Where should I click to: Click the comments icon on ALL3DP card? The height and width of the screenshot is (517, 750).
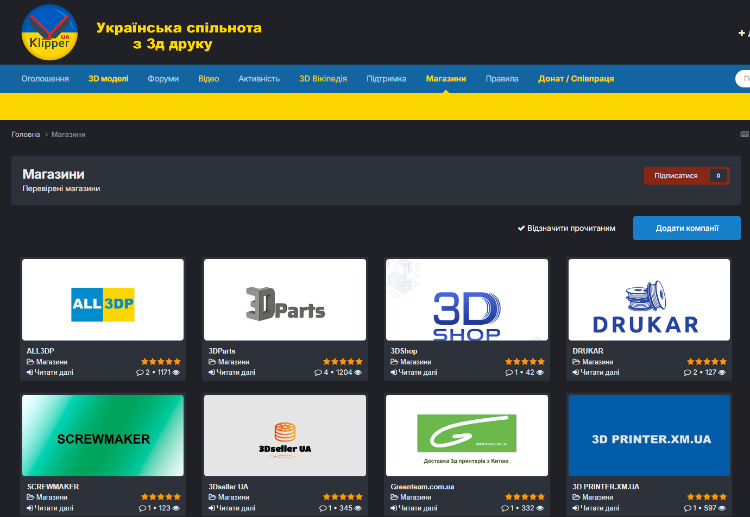140,373
